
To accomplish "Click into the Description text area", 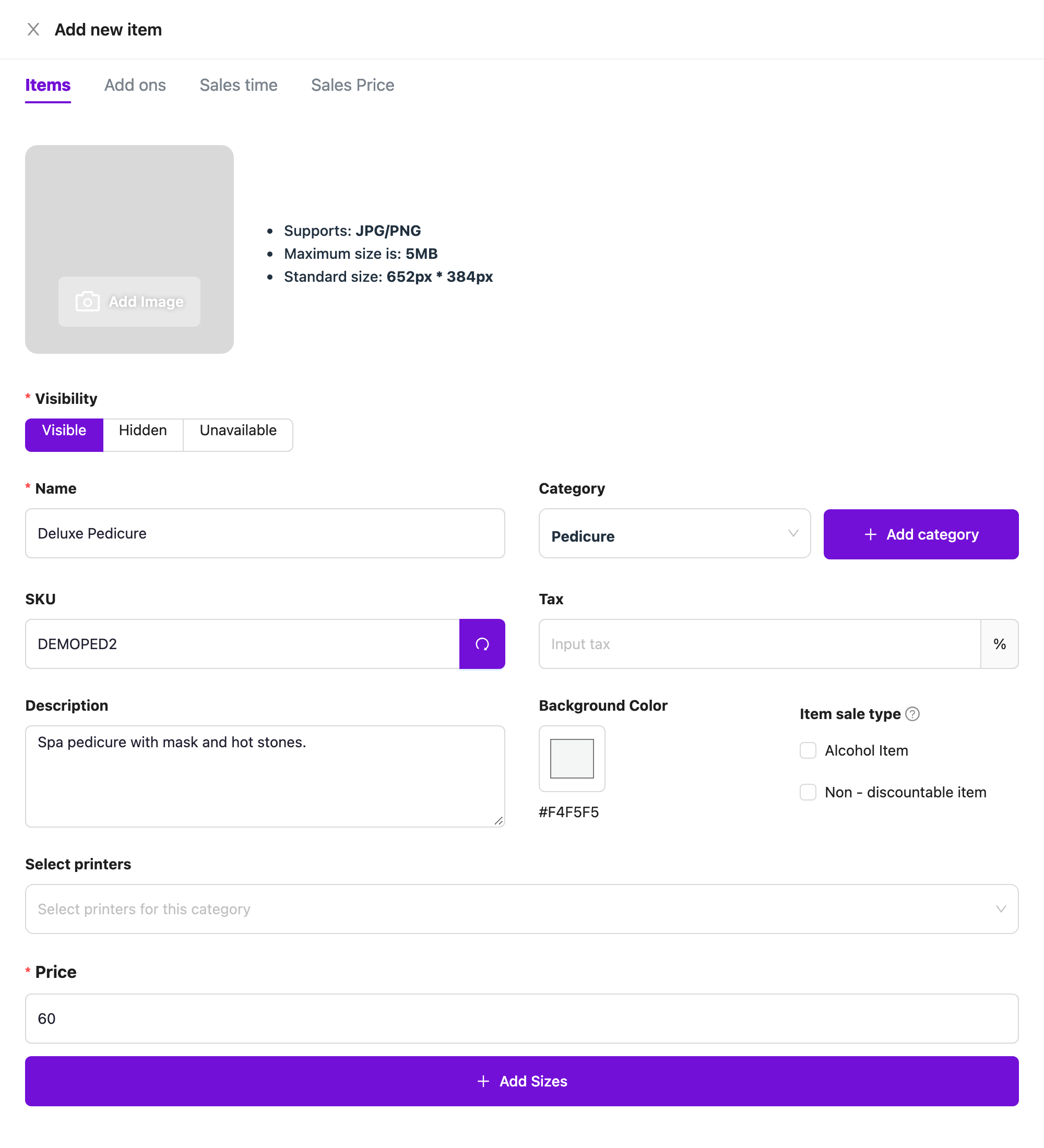I will pos(265,776).
